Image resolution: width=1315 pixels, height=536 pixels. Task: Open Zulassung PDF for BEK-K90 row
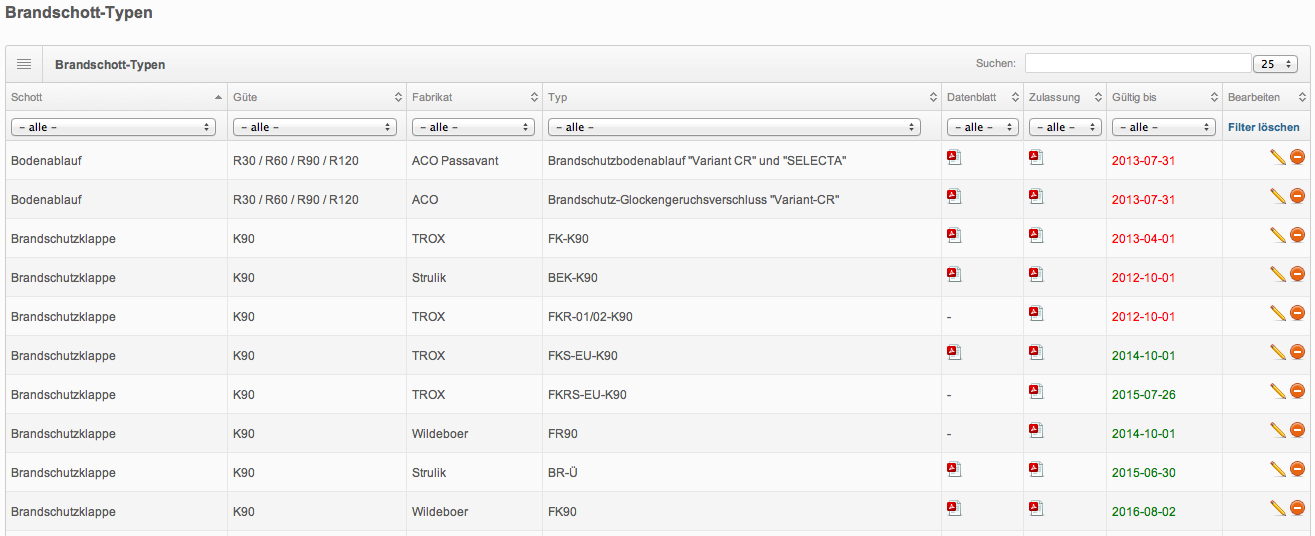pos(1036,274)
